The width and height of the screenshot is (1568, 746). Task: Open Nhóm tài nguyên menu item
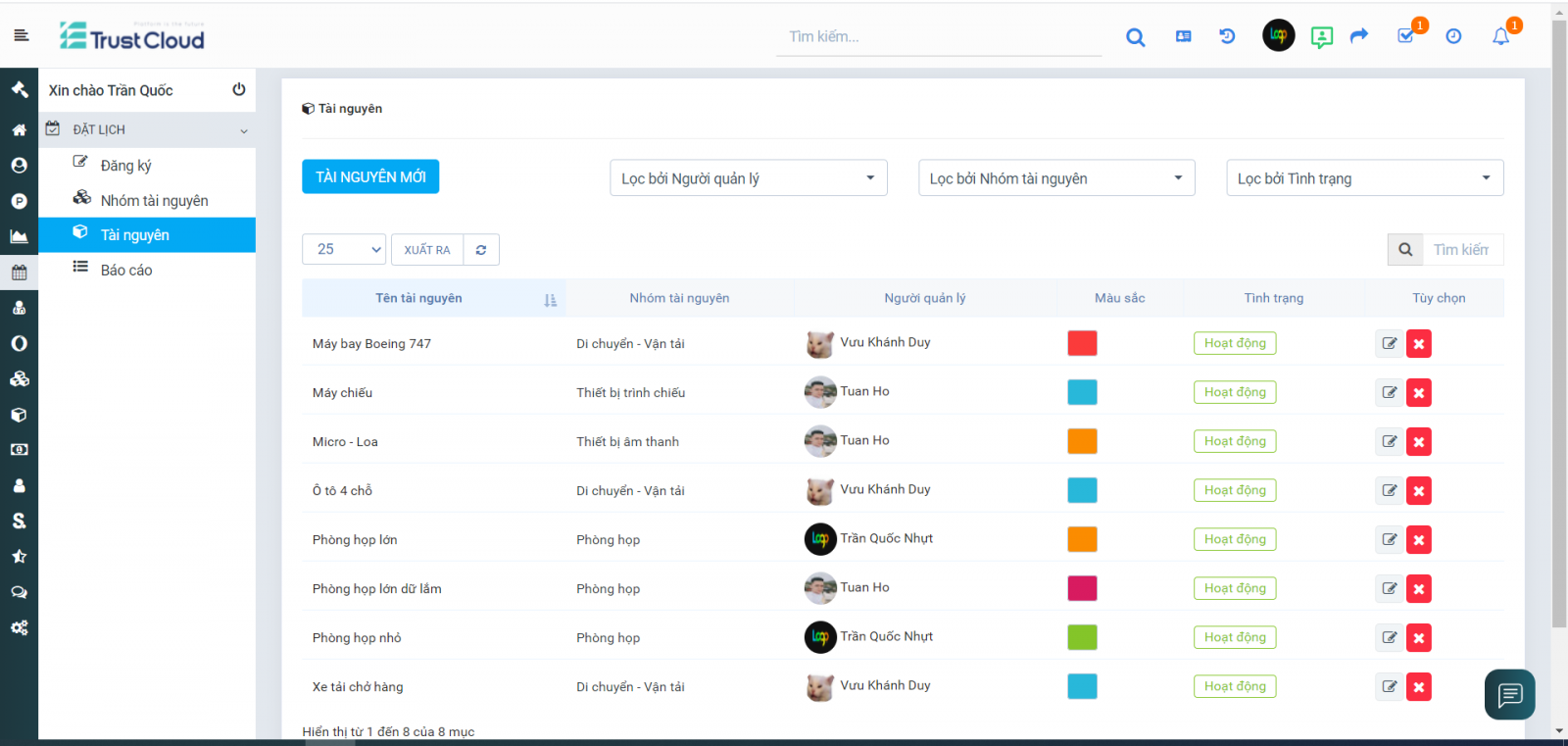point(154,201)
